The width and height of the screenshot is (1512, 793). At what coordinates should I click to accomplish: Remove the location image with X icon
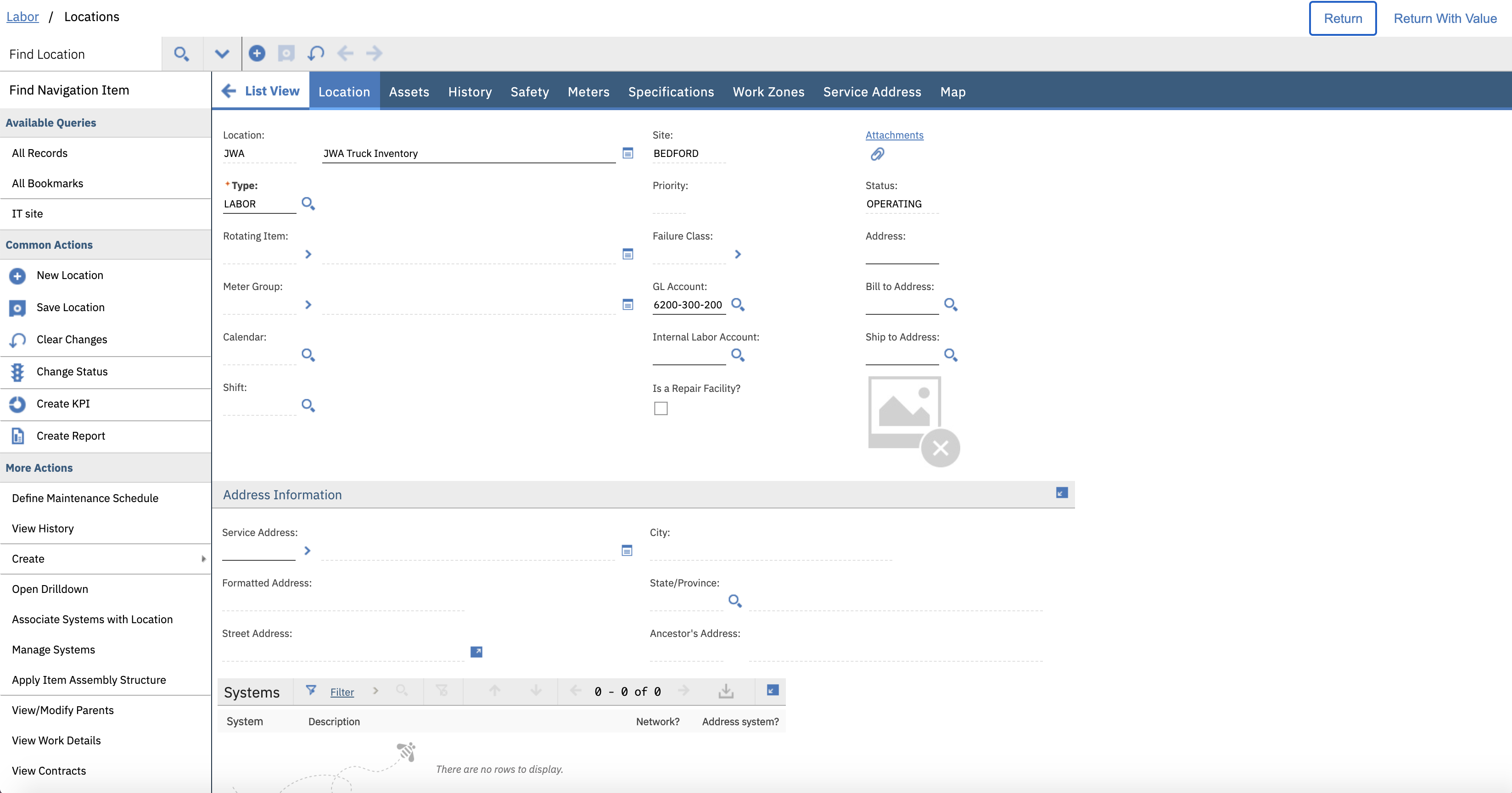point(940,448)
